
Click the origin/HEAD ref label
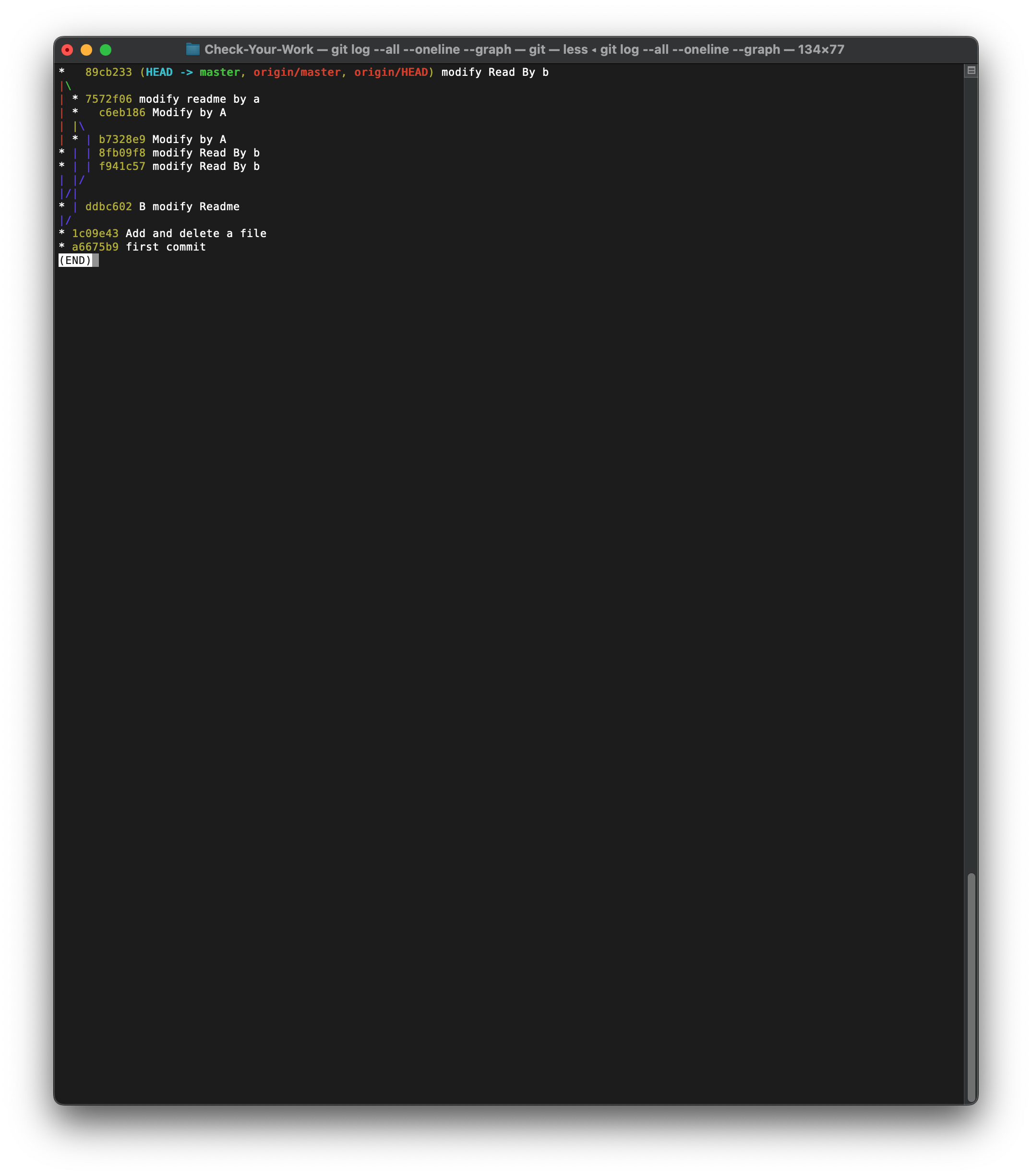(391, 72)
